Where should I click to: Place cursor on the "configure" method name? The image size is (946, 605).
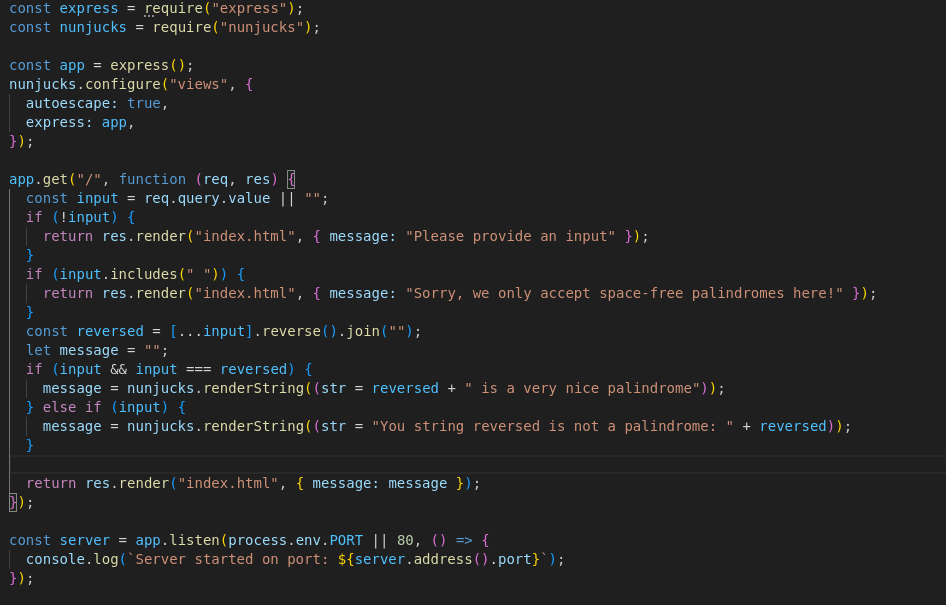[x=118, y=84]
